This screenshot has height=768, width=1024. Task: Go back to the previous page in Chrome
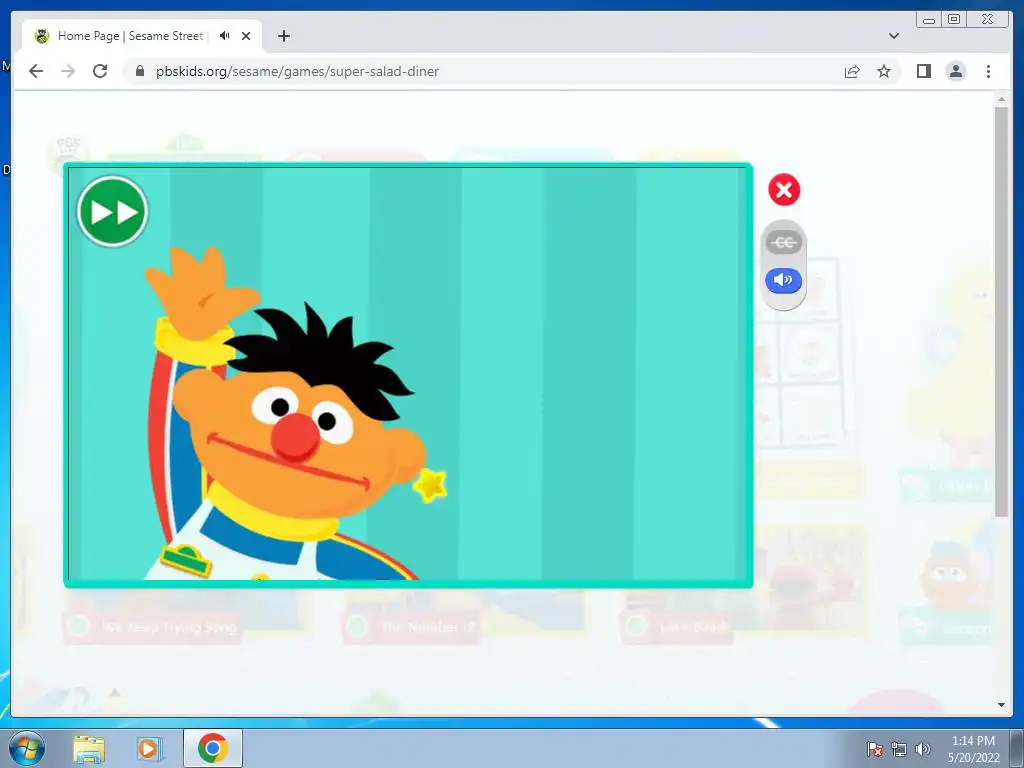pos(36,71)
